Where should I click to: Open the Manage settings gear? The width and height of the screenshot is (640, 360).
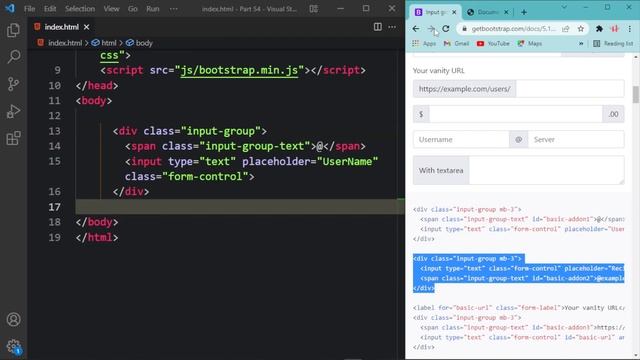pyautogui.click(x=13, y=346)
